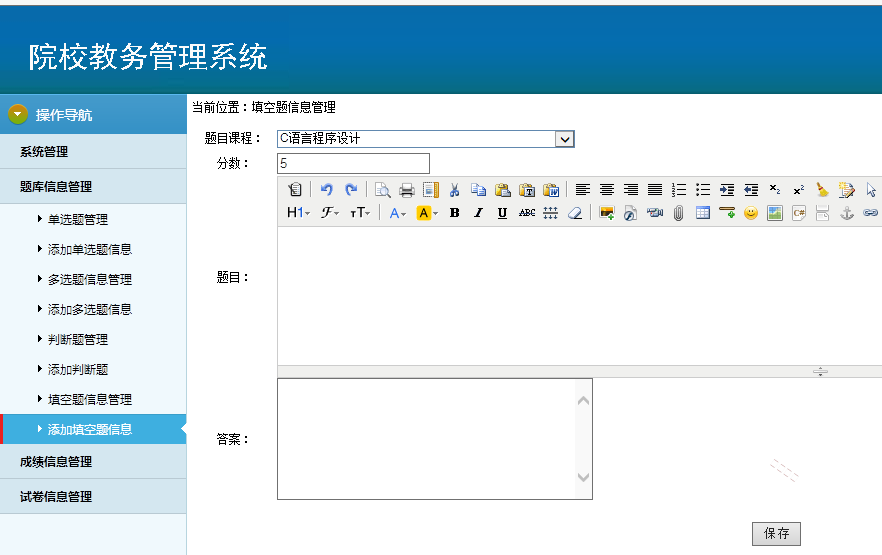Increase indent in editor
The height and width of the screenshot is (555, 882).
coord(727,189)
